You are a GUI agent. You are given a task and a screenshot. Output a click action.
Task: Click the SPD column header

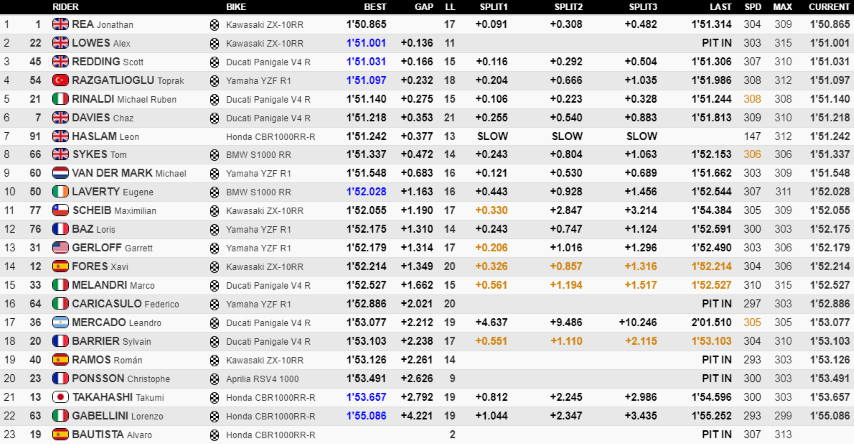pos(753,7)
